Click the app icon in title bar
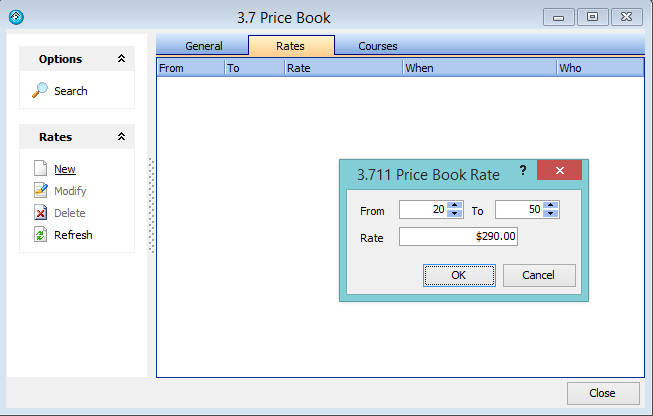653x416 pixels. (15, 17)
